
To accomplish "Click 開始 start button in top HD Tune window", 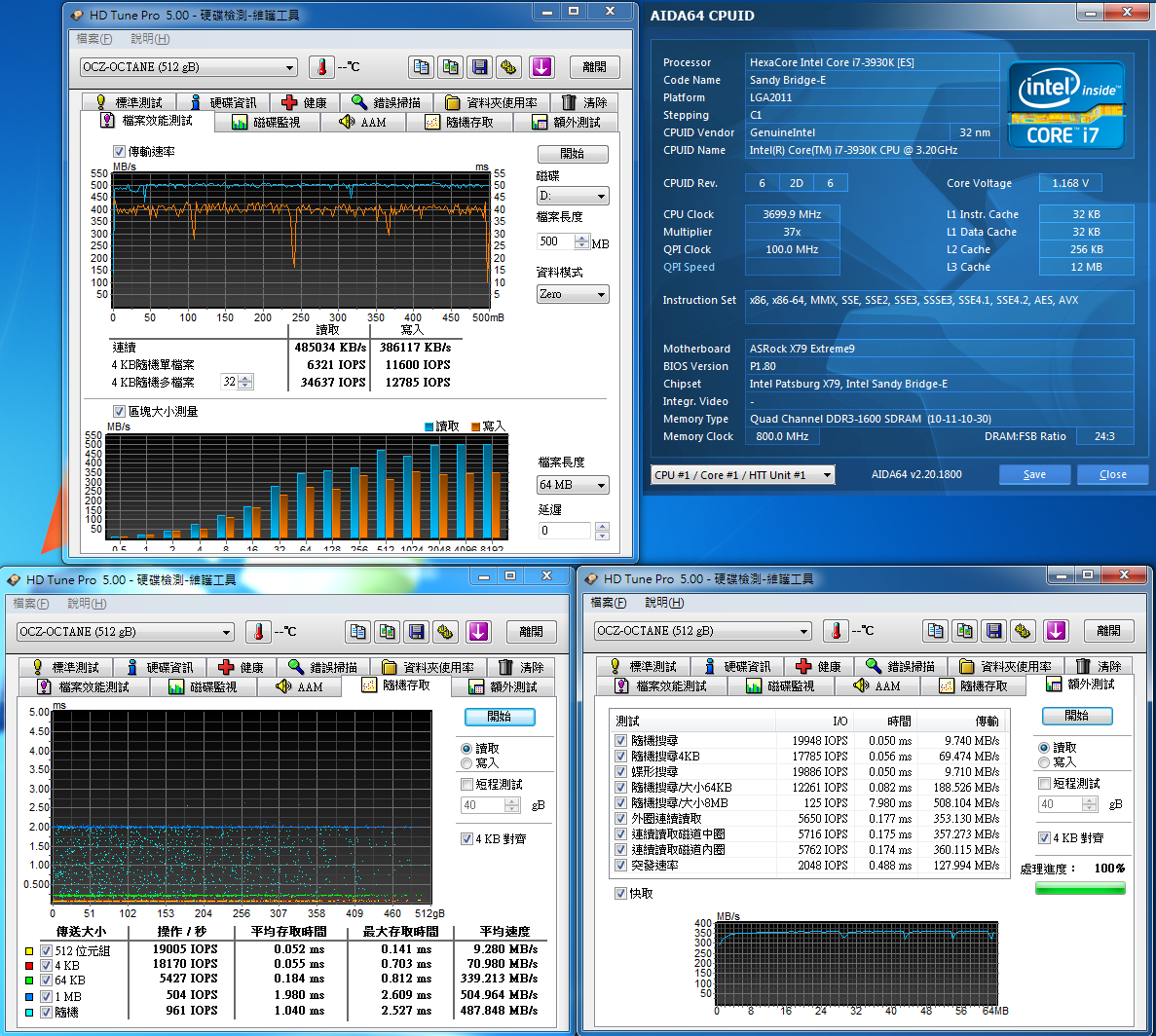I will [x=573, y=154].
